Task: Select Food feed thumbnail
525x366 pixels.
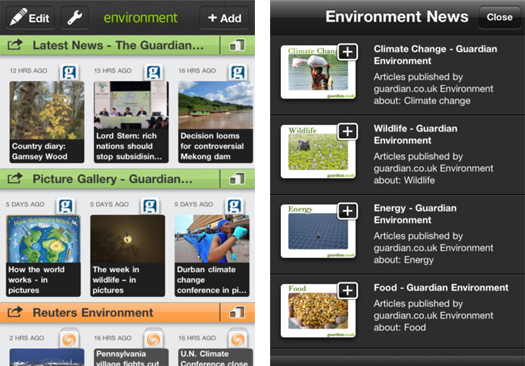Action: (x=318, y=311)
